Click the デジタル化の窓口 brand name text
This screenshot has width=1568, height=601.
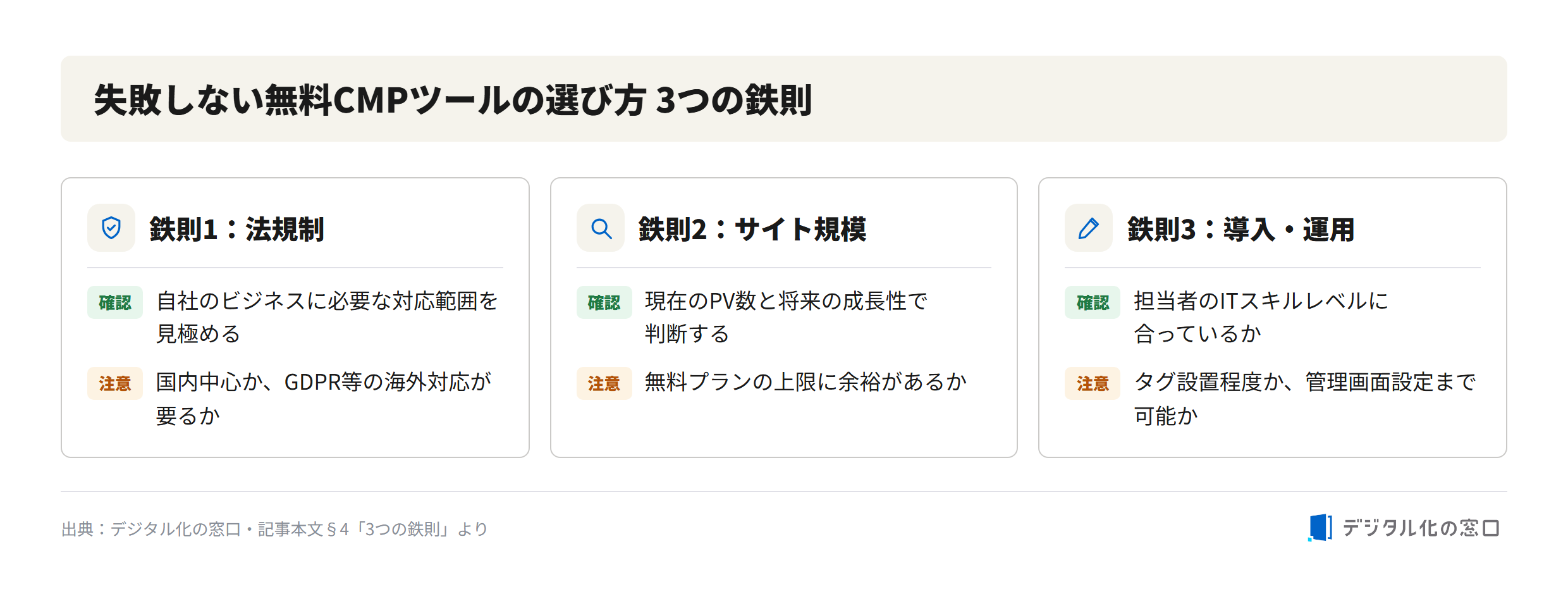[x=1421, y=528]
